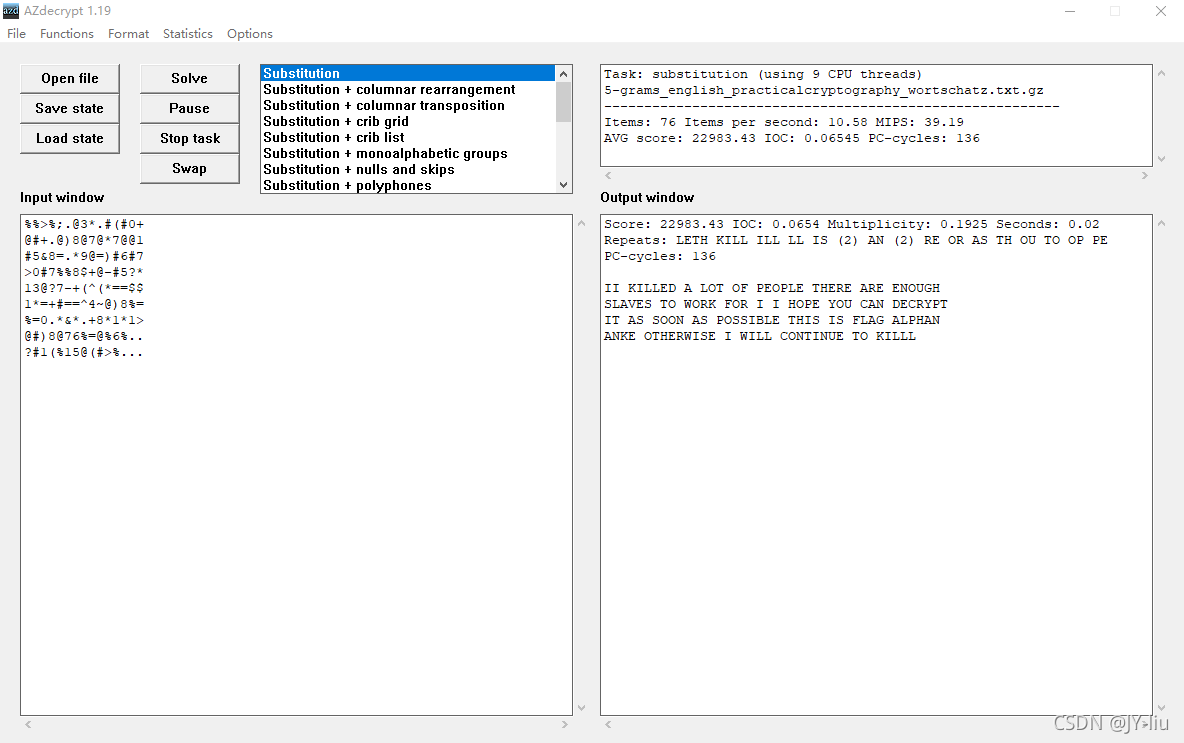1184x743 pixels.
Task: Start solving with the Solve button
Action: 190,79
